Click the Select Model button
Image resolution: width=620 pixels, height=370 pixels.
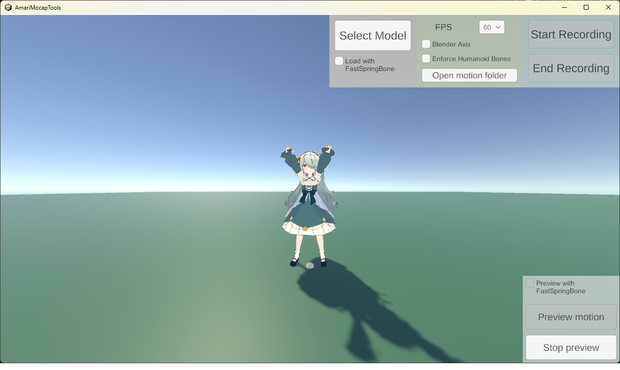click(372, 36)
